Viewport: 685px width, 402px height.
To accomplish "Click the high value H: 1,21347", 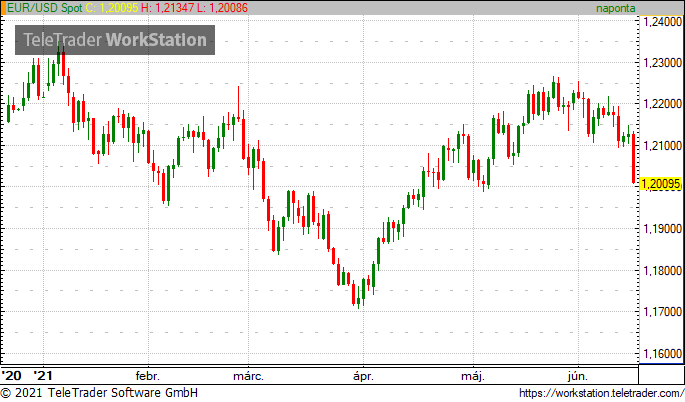I will (167, 8).
